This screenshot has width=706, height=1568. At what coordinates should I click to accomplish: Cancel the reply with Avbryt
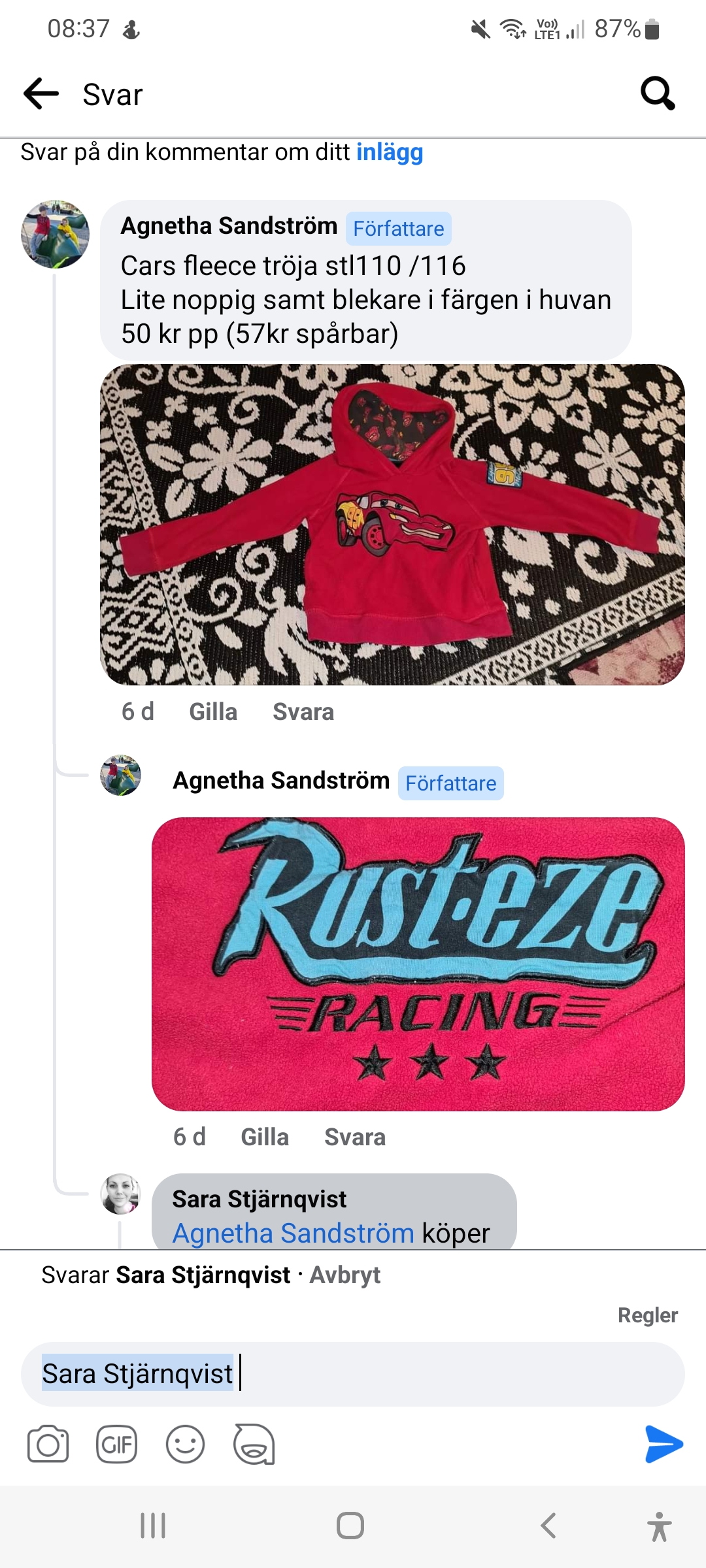(x=345, y=1275)
